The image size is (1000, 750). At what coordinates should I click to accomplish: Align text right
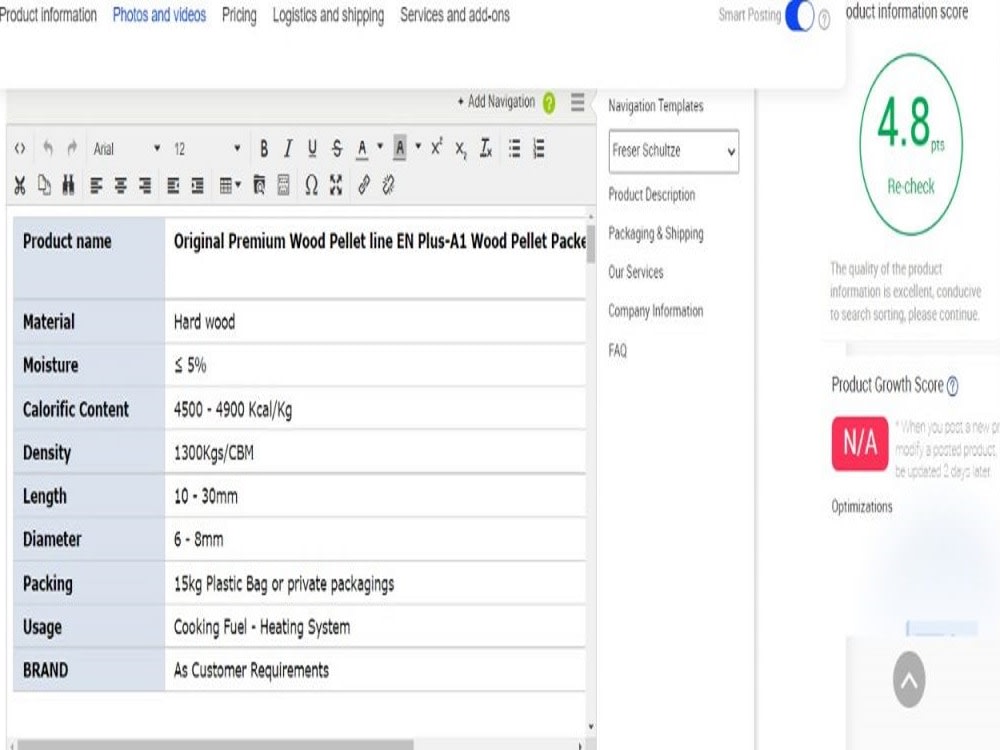(145, 186)
